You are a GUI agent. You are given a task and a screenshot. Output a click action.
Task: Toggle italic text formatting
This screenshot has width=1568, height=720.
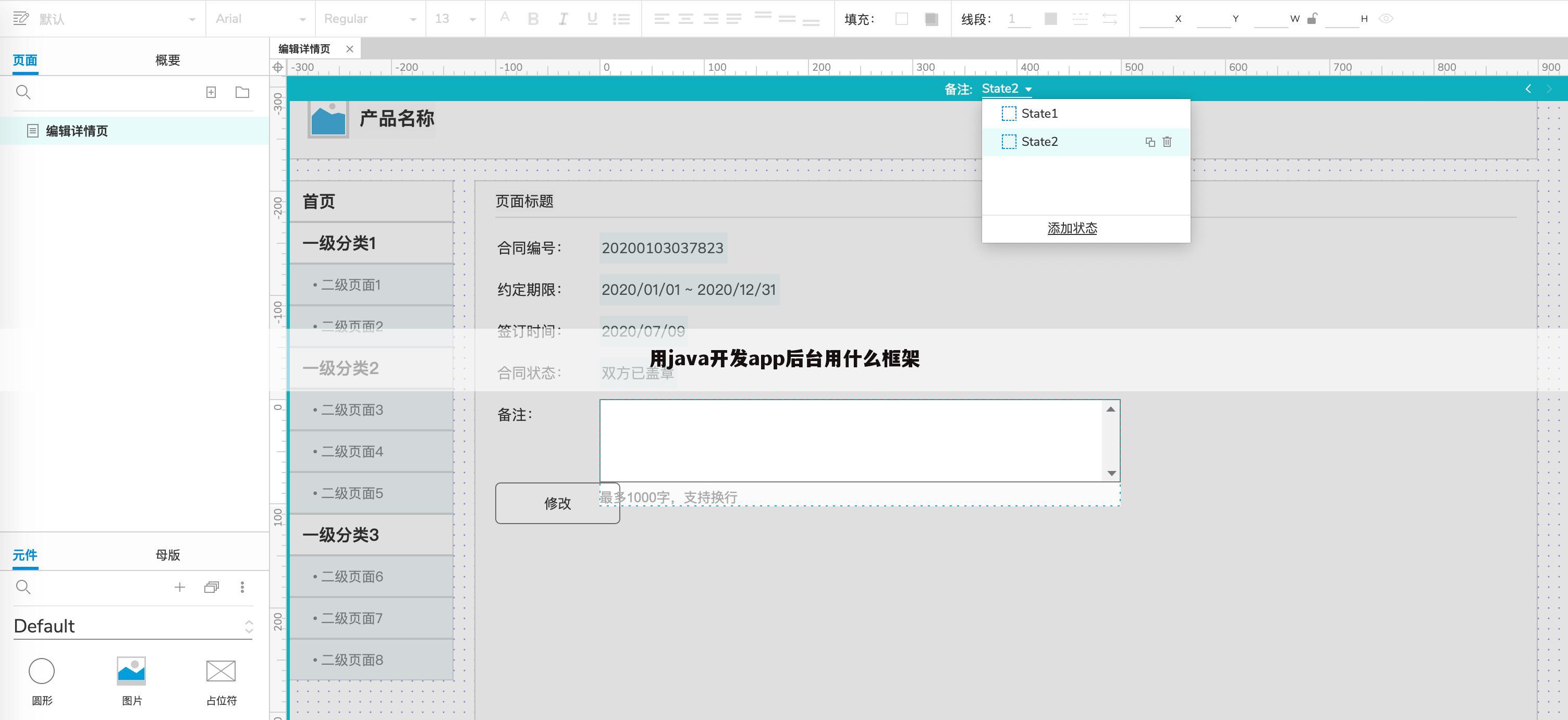(x=562, y=19)
